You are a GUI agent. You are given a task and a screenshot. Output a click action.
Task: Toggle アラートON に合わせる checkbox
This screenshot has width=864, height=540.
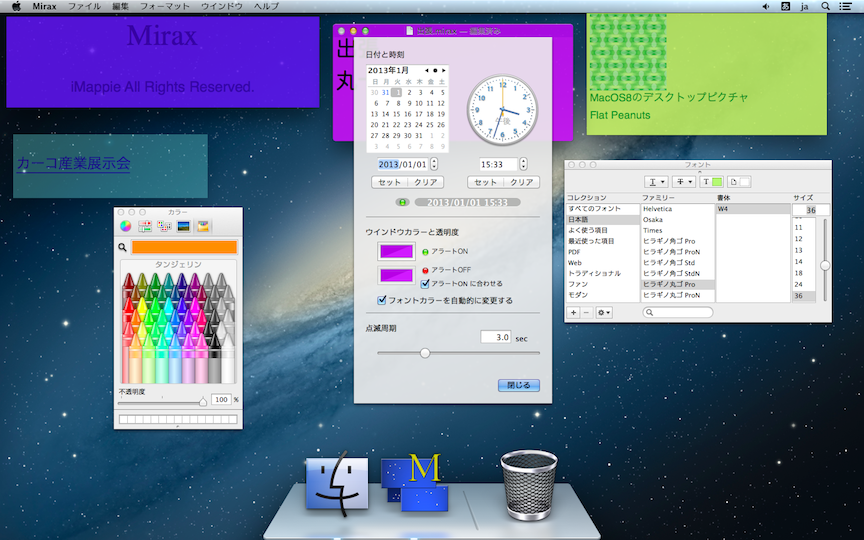pyautogui.click(x=425, y=284)
